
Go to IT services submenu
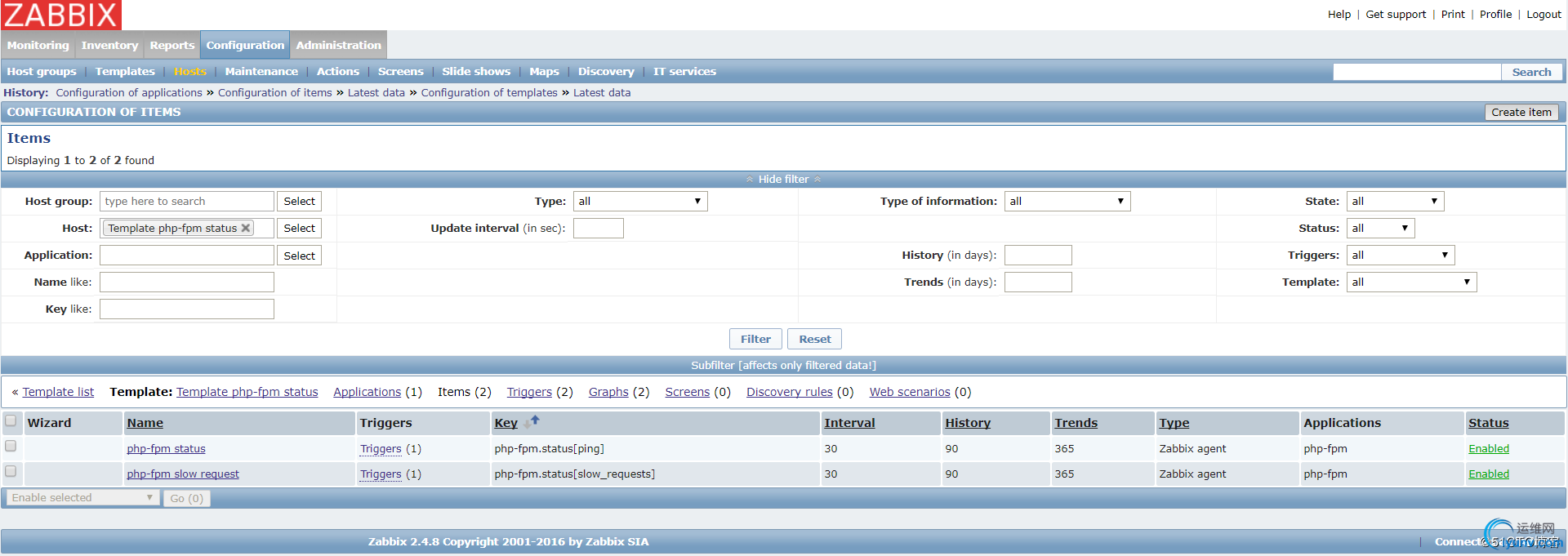pos(684,71)
